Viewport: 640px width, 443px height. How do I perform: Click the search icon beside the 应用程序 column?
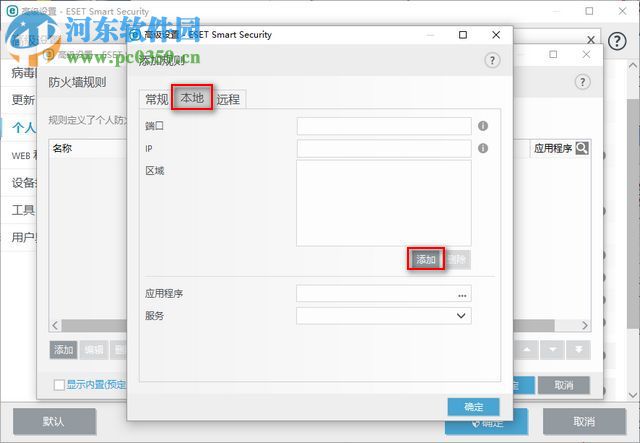(581, 148)
